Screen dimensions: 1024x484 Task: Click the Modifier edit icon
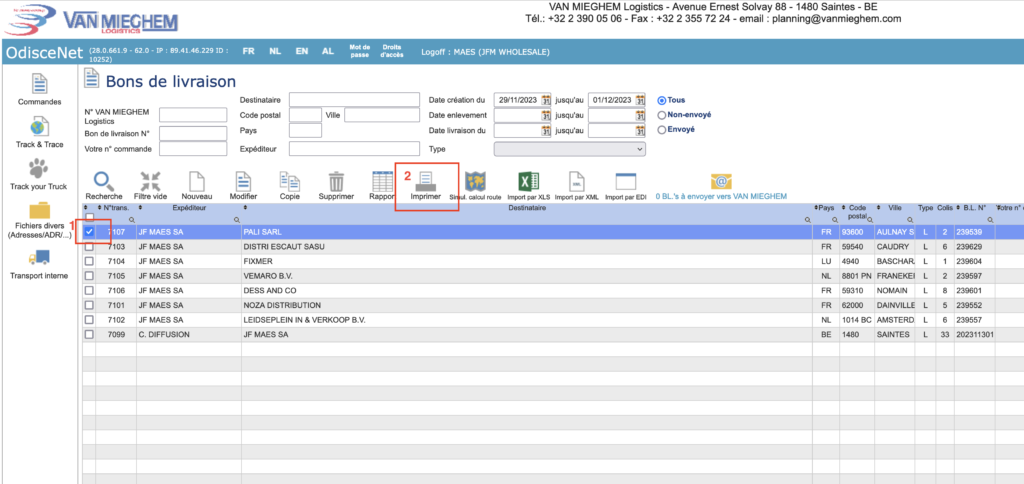click(x=244, y=182)
